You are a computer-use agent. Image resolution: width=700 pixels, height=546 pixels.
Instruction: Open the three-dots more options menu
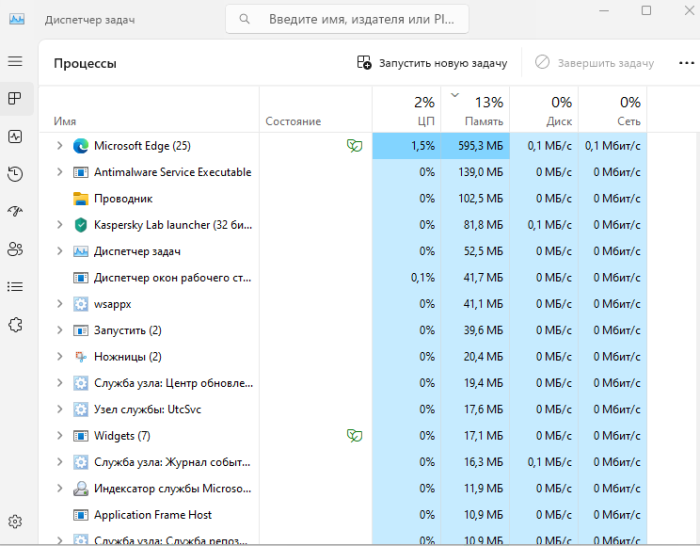coord(686,63)
